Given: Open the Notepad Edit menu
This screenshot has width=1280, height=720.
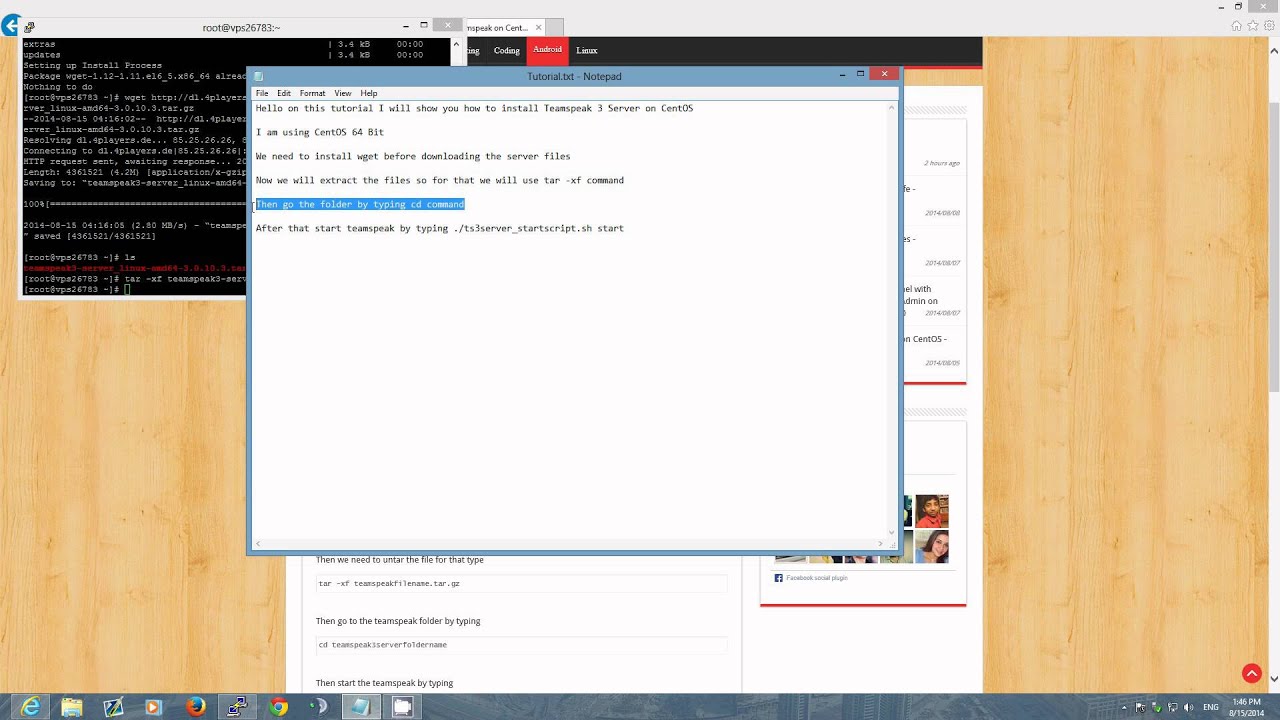Looking at the screenshot, I should [x=284, y=93].
